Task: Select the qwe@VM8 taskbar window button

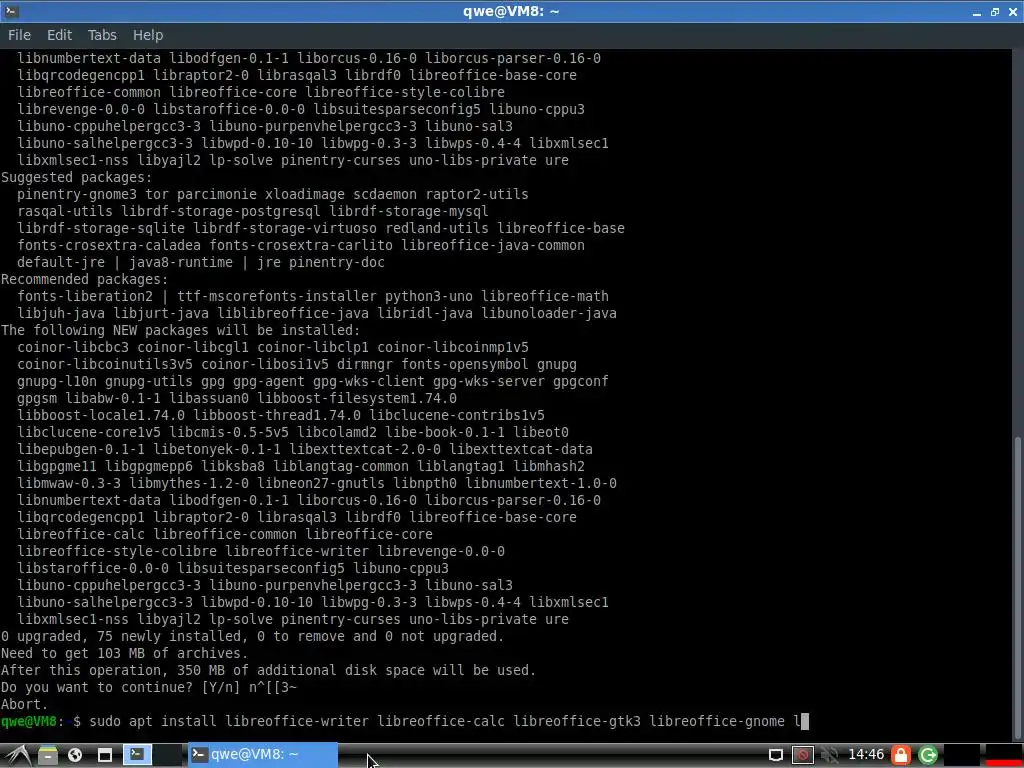Action: [263, 755]
